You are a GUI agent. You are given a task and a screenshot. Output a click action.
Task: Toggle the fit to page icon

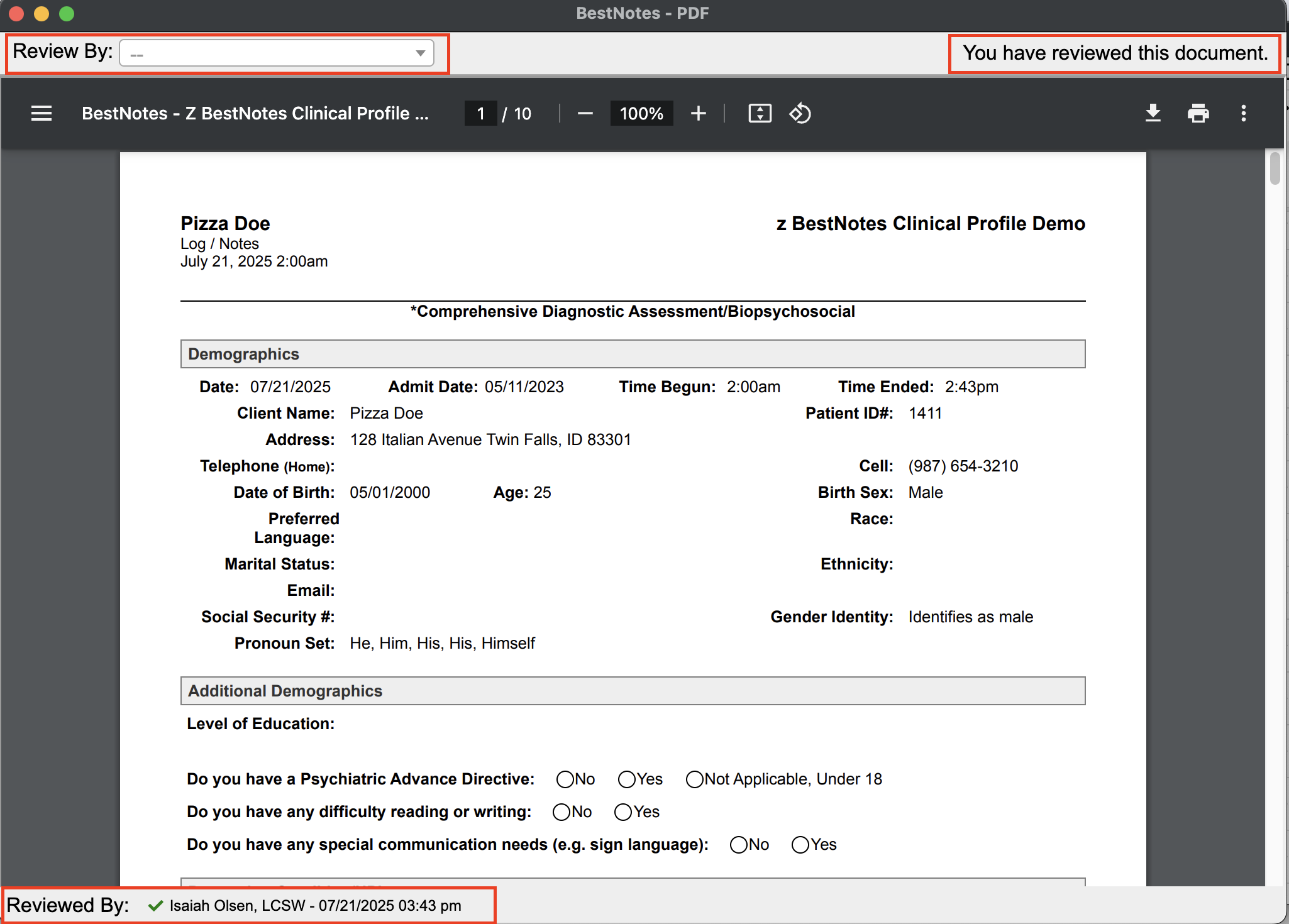tap(760, 113)
